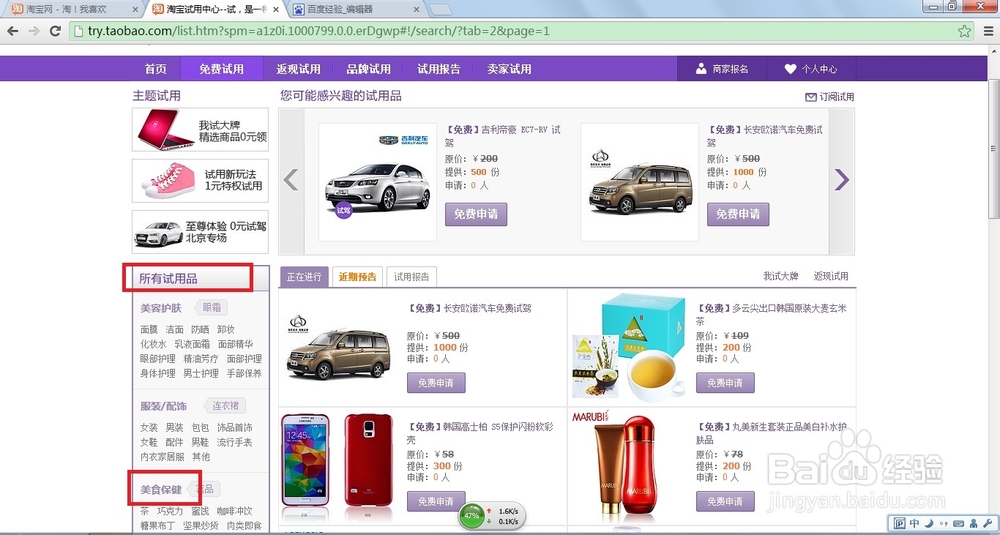This screenshot has width=1000, height=535.
Task: Select the 面膜 subcategory
Action: tap(149, 330)
